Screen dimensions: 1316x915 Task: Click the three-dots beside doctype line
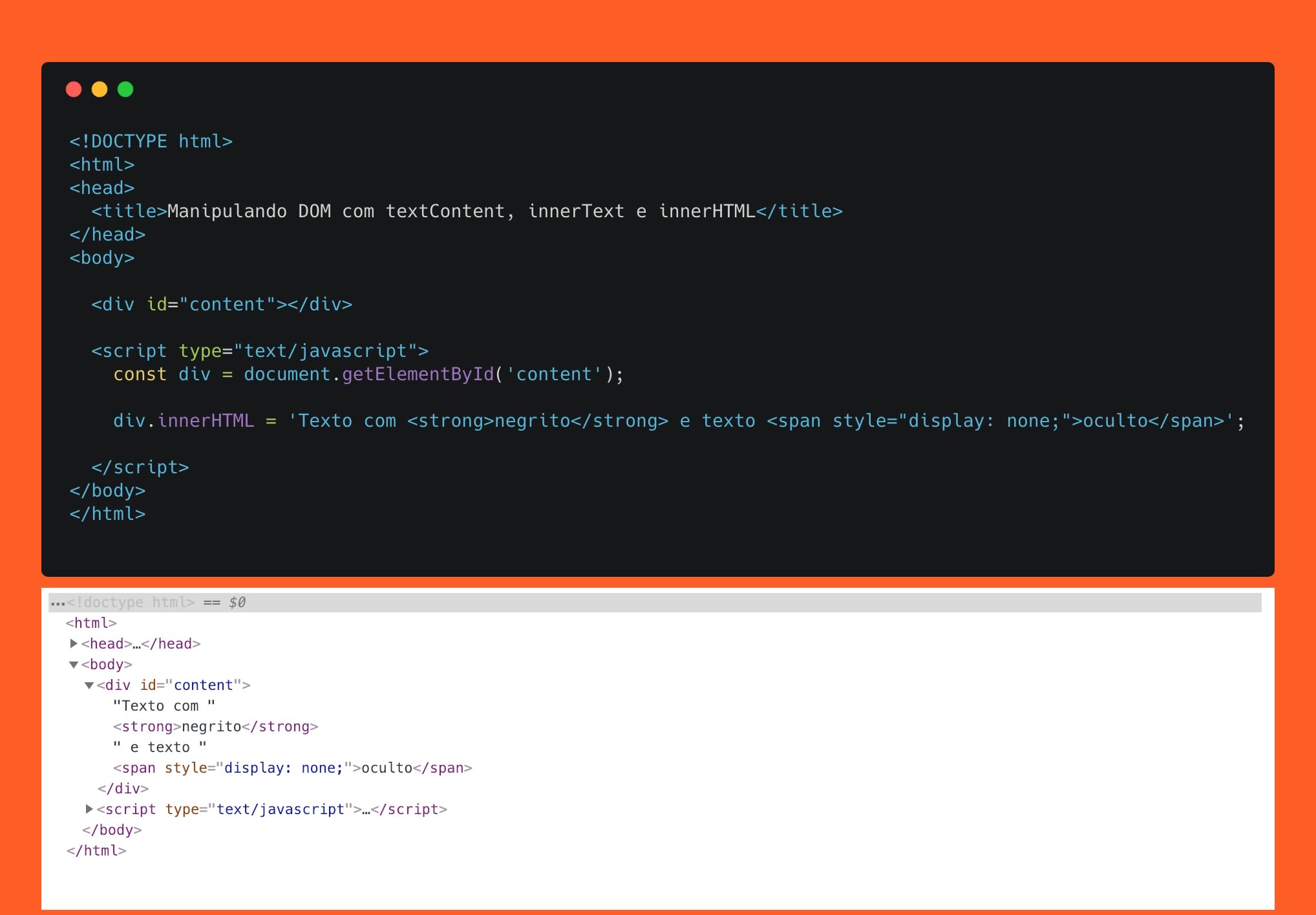tap(58, 603)
